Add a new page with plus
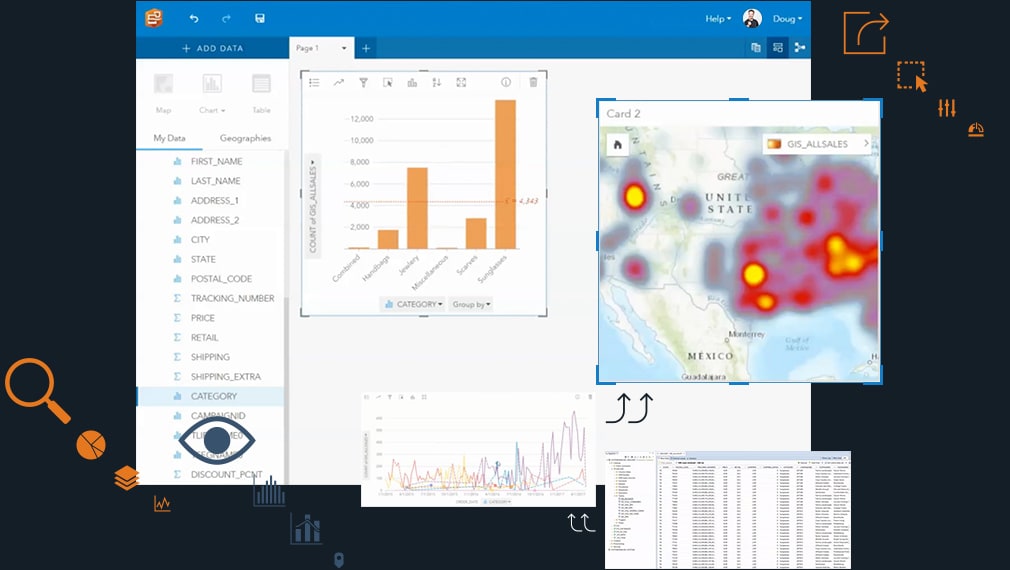Viewport: 1010px width, 570px height. (366, 48)
